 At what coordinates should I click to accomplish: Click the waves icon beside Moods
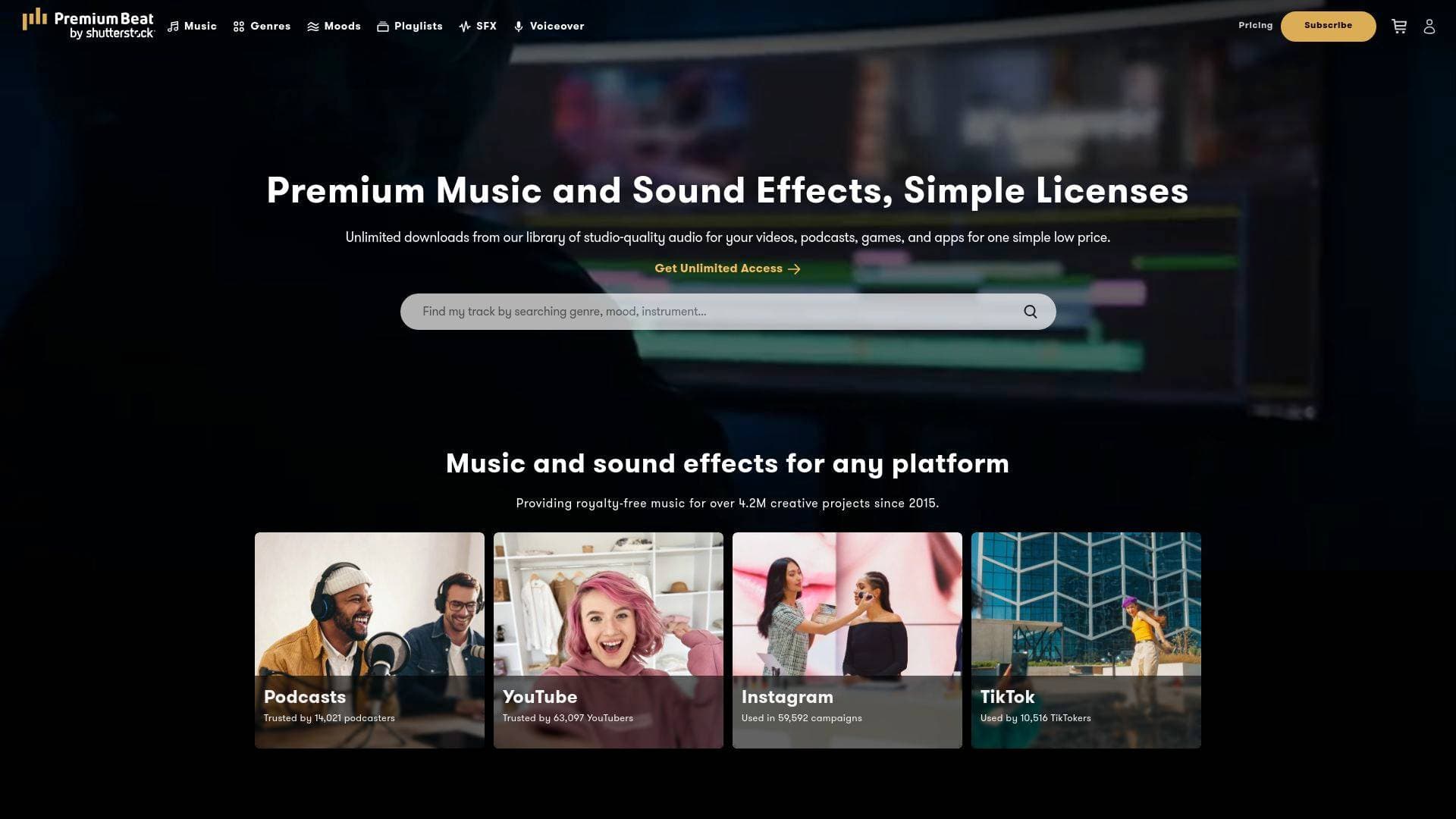312,26
